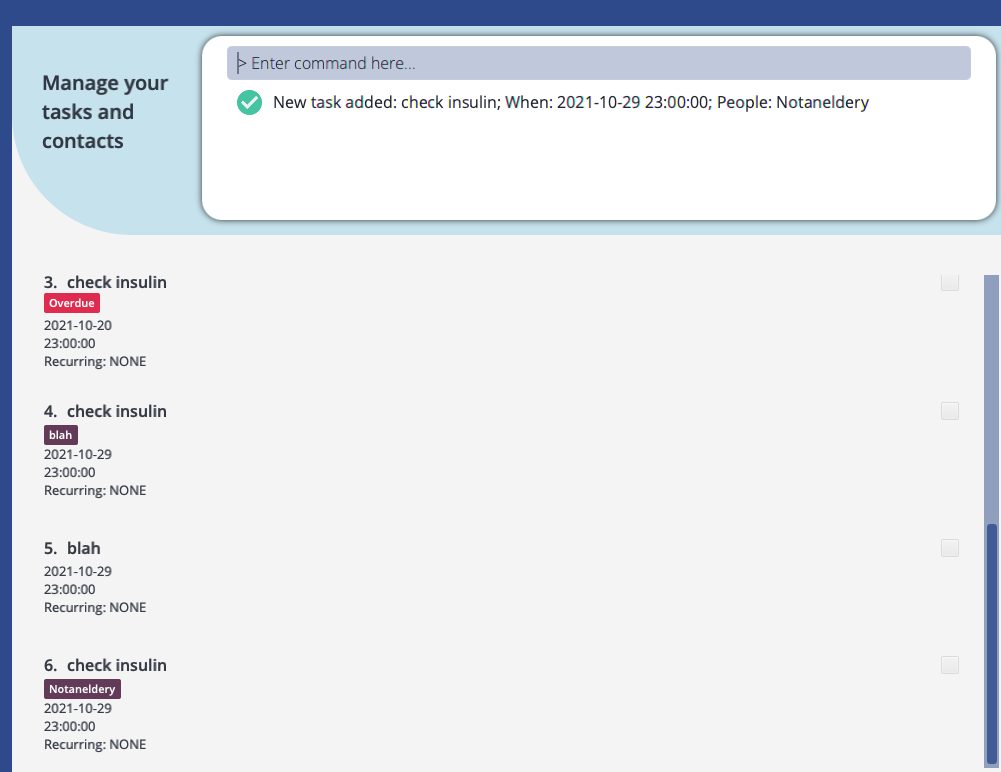Click the date 2021-10-29 on task 6

78,708
